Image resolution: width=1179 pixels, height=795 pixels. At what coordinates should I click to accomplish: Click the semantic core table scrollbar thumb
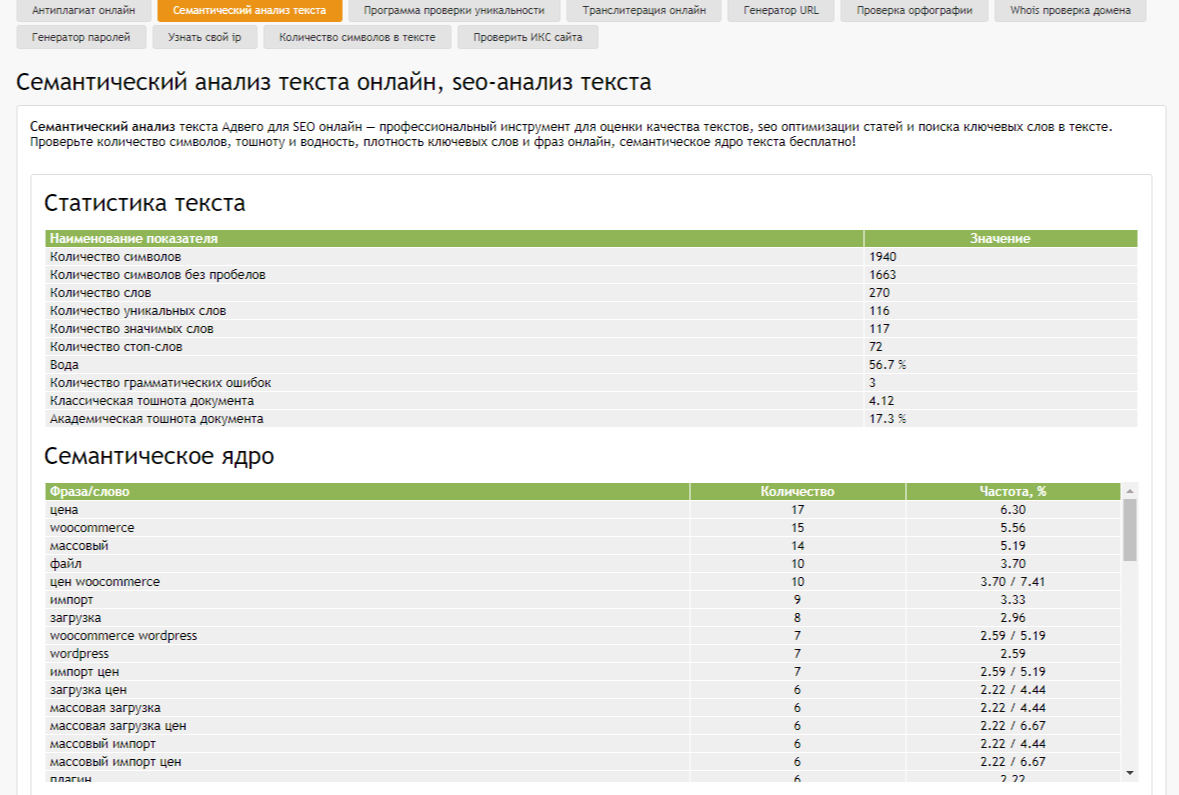[1129, 529]
